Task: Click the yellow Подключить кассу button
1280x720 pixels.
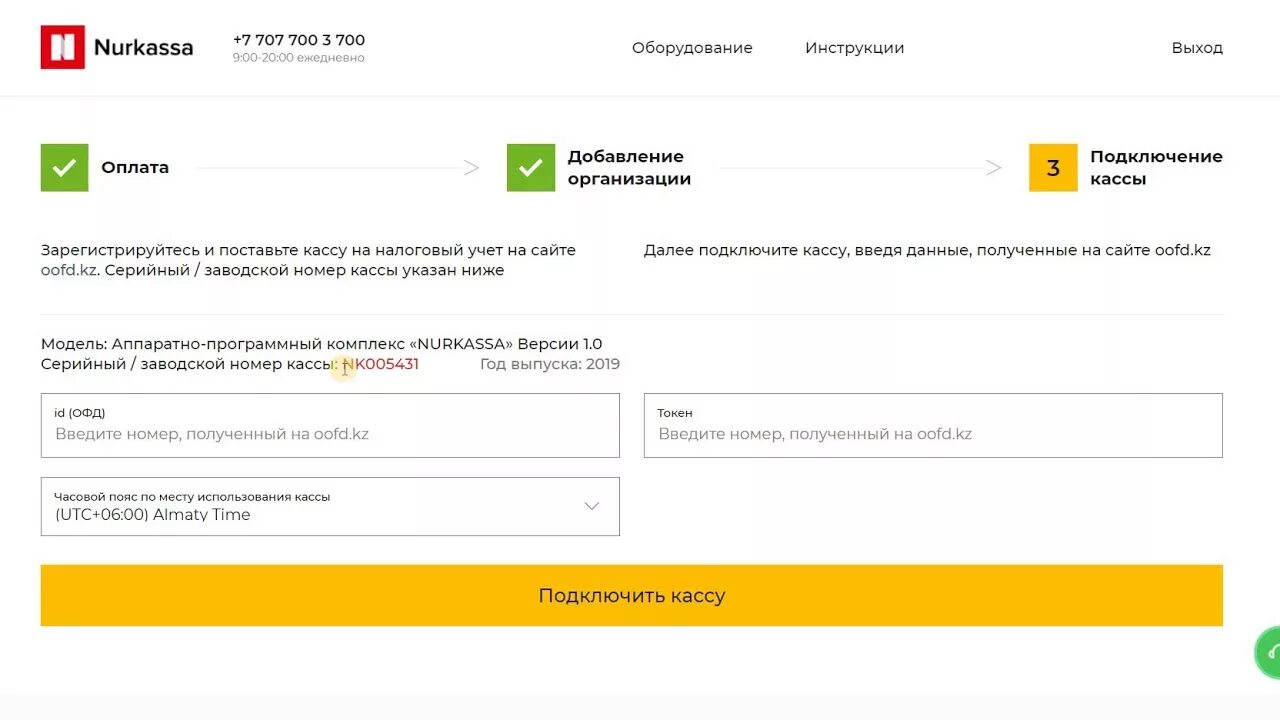Action: (x=631, y=596)
